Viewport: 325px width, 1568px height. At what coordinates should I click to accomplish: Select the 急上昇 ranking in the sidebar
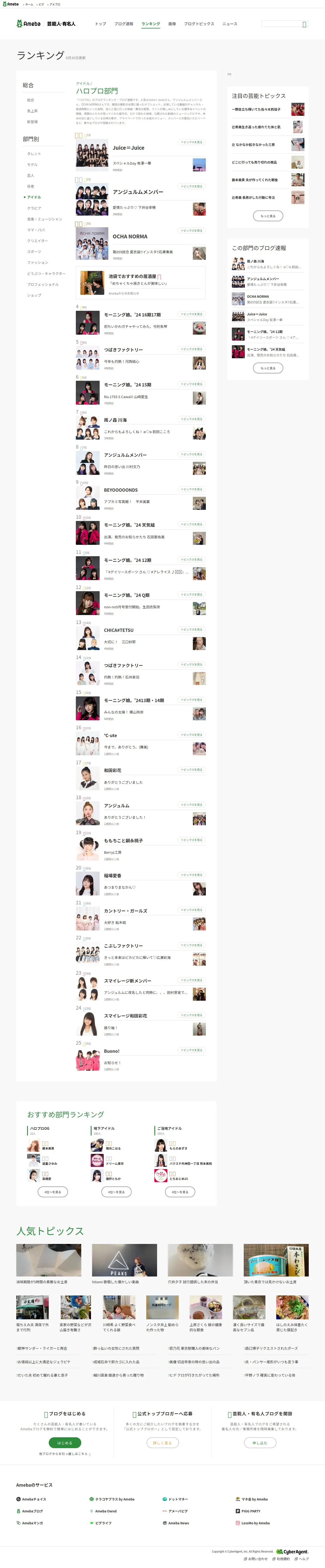[32, 111]
